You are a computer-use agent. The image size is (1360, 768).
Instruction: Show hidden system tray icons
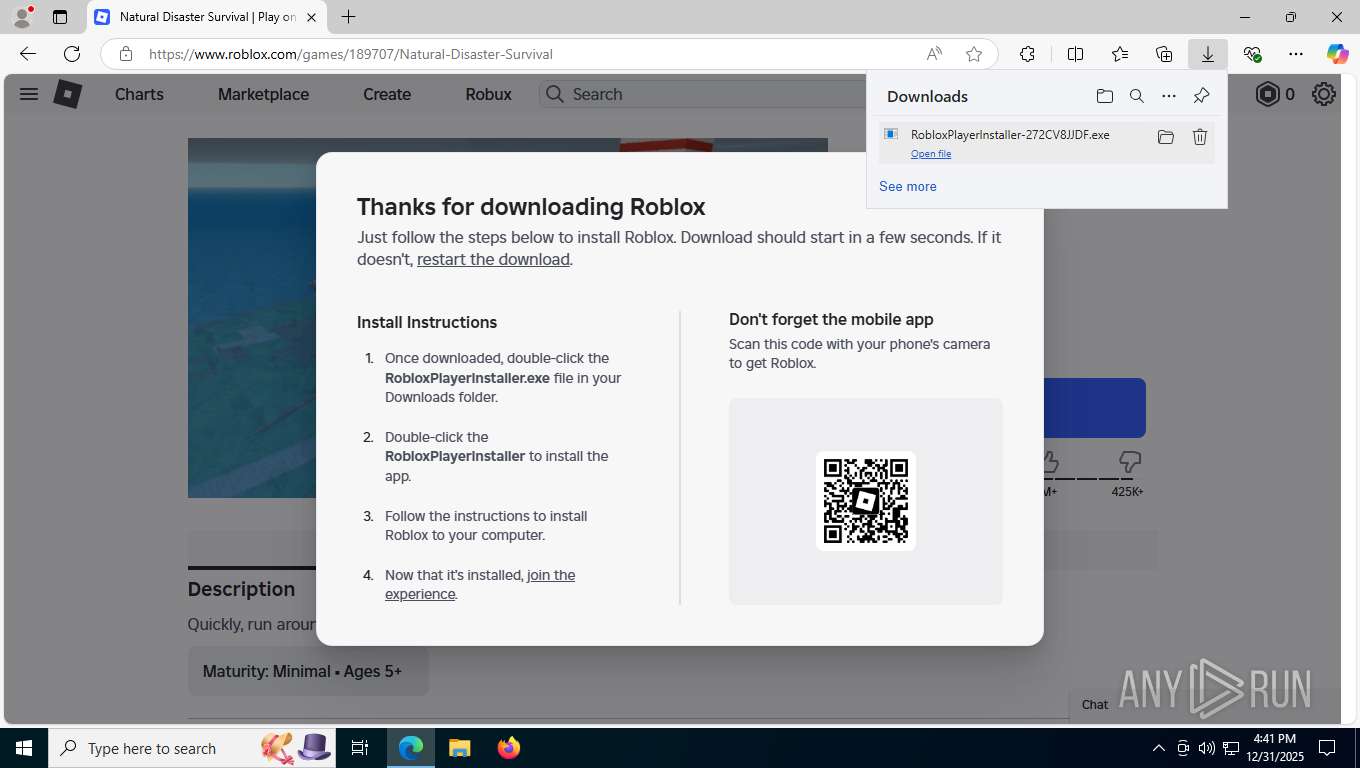[1159, 748]
